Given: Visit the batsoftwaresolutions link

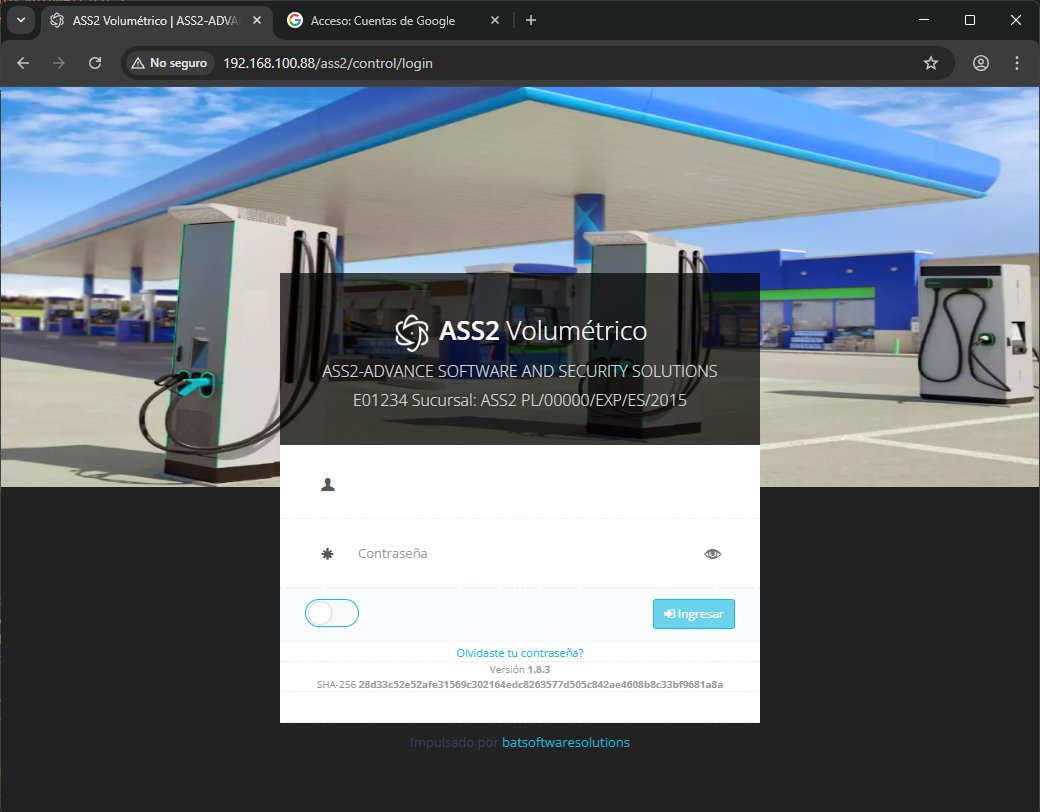Looking at the screenshot, I should tap(566, 743).
